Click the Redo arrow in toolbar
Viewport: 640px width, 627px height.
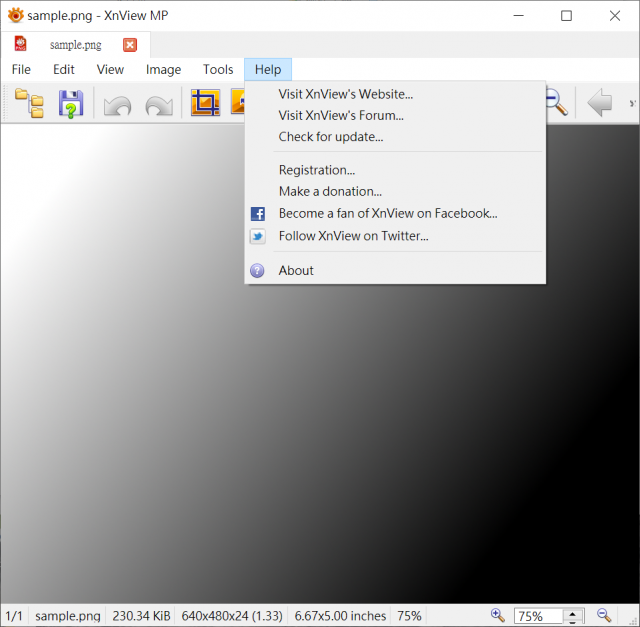pyautogui.click(x=159, y=105)
